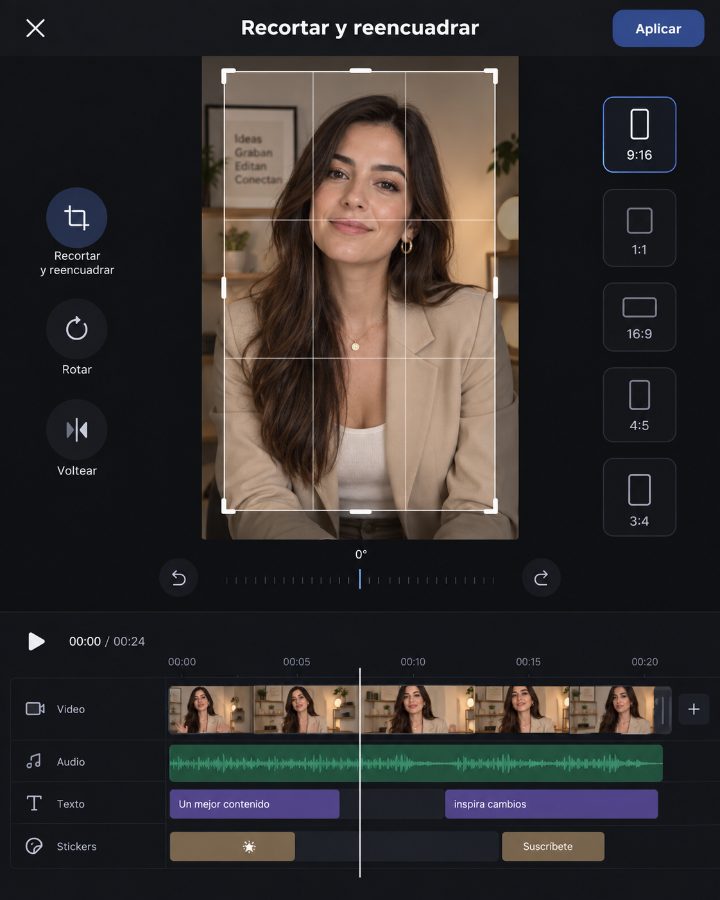
Task: Select the Rotar tool icon
Action: pyautogui.click(x=76, y=329)
